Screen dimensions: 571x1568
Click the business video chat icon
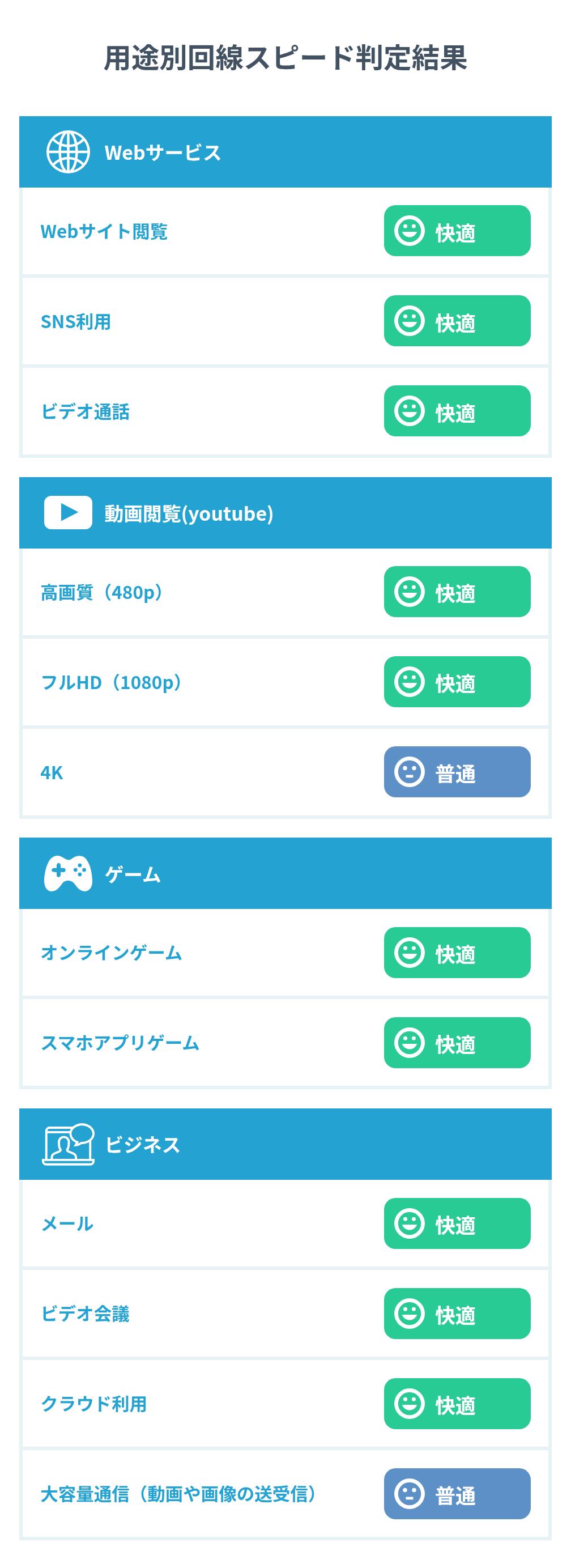pyautogui.click(x=68, y=1144)
